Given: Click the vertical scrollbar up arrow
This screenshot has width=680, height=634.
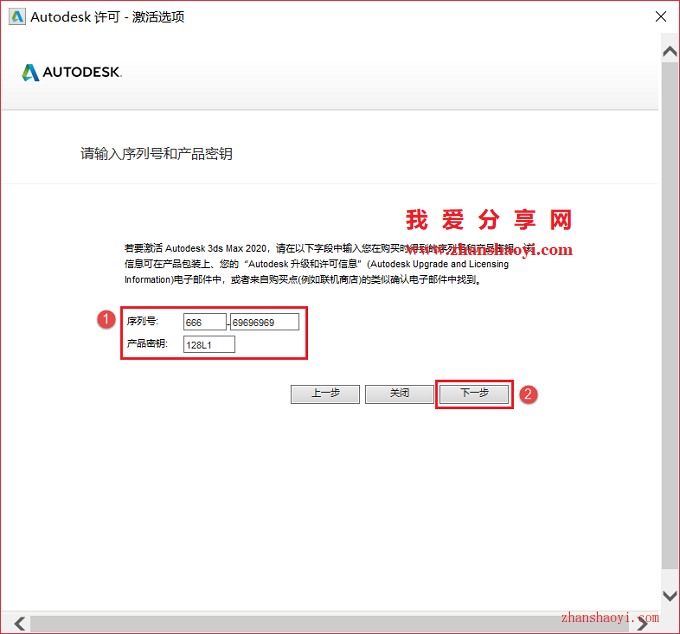Looking at the screenshot, I should (x=670, y=52).
